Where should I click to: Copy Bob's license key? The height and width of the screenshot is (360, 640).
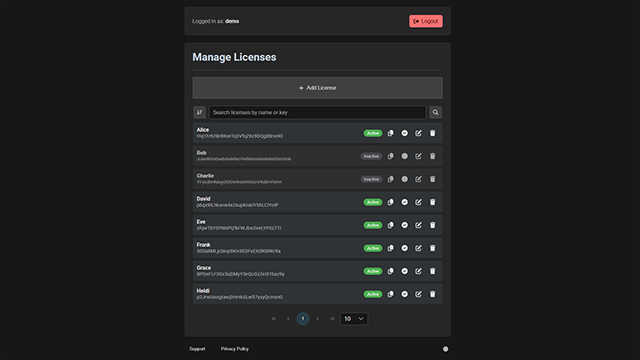(x=391, y=156)
